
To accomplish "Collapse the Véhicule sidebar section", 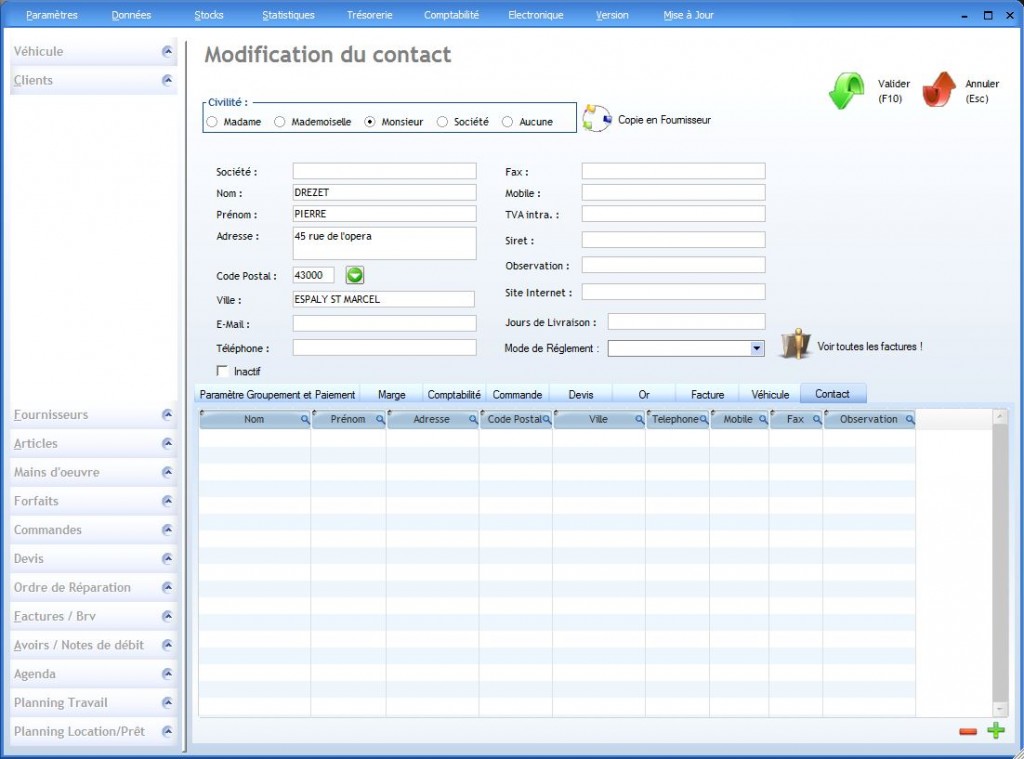I will [167, 51].
